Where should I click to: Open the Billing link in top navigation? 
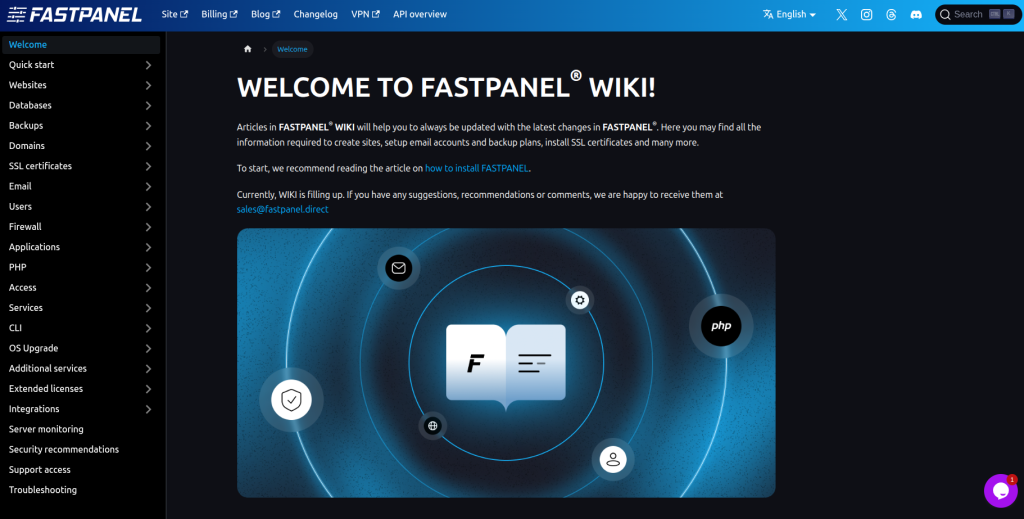[x=219, y=14]
